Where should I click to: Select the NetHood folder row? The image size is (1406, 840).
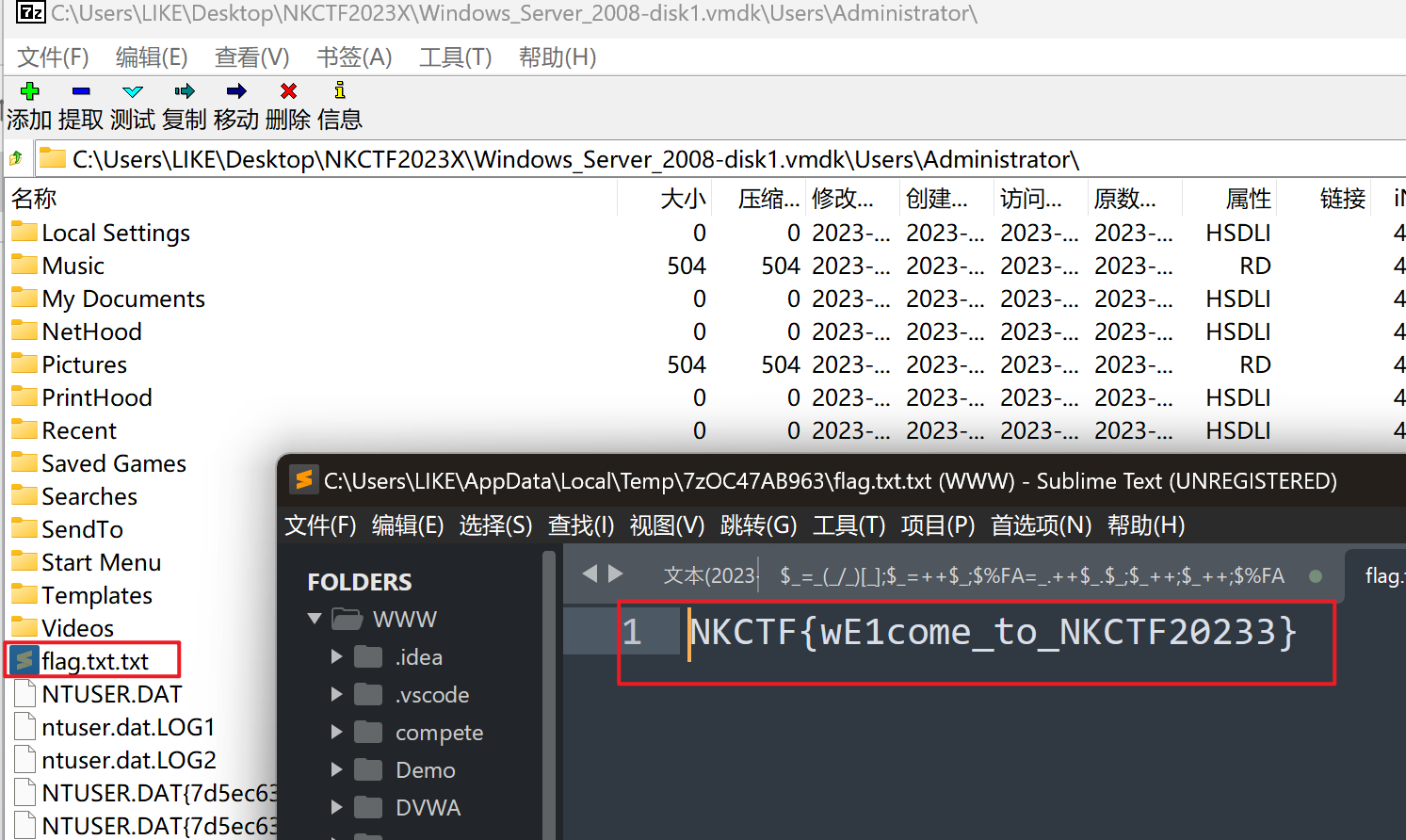pos(92,331)
